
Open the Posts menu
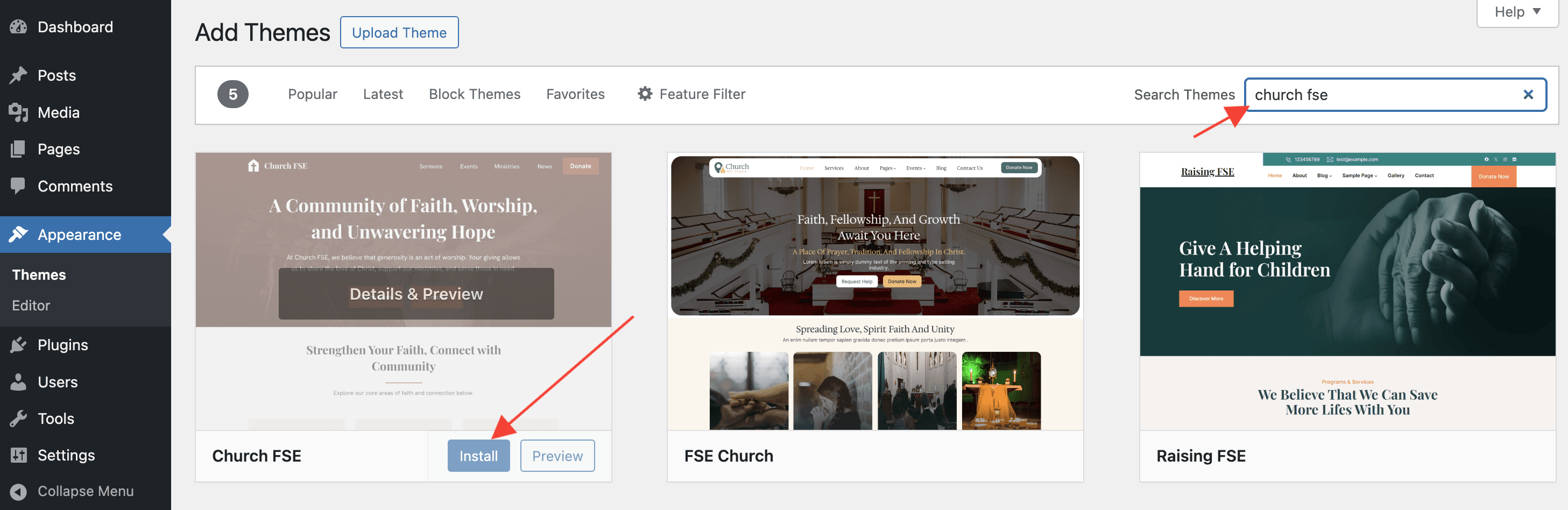[85, 75]
